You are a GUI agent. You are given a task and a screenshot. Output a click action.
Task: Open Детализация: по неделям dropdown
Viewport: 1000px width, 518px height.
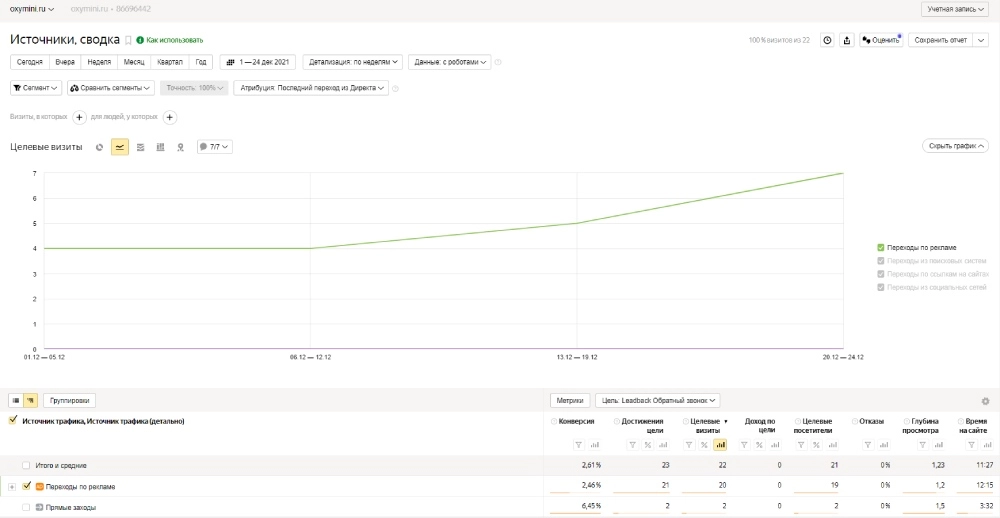pos(353,63)
